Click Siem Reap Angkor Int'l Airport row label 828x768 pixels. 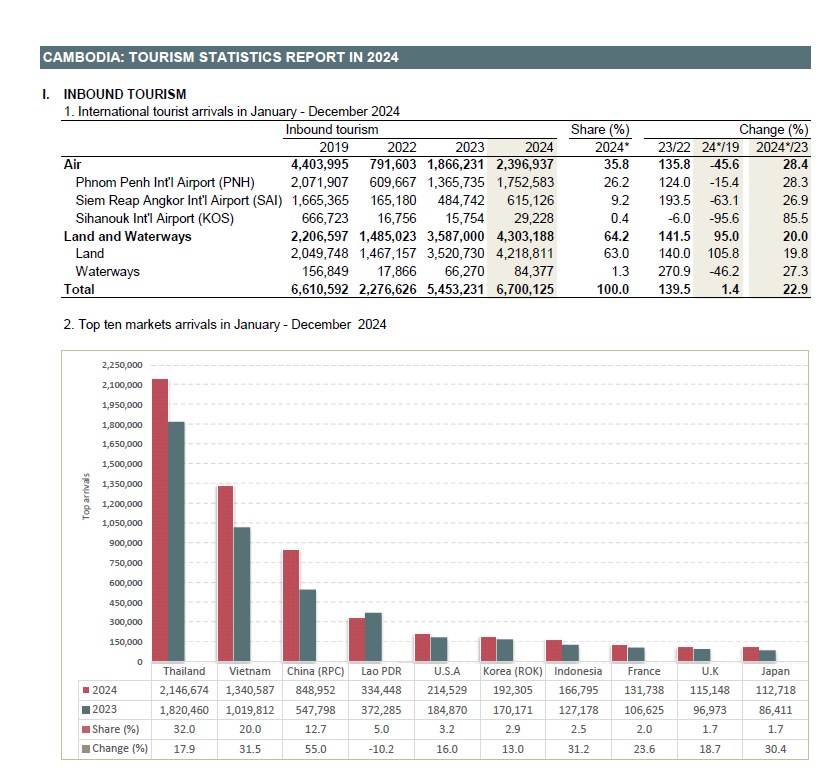tap(178, 200)
